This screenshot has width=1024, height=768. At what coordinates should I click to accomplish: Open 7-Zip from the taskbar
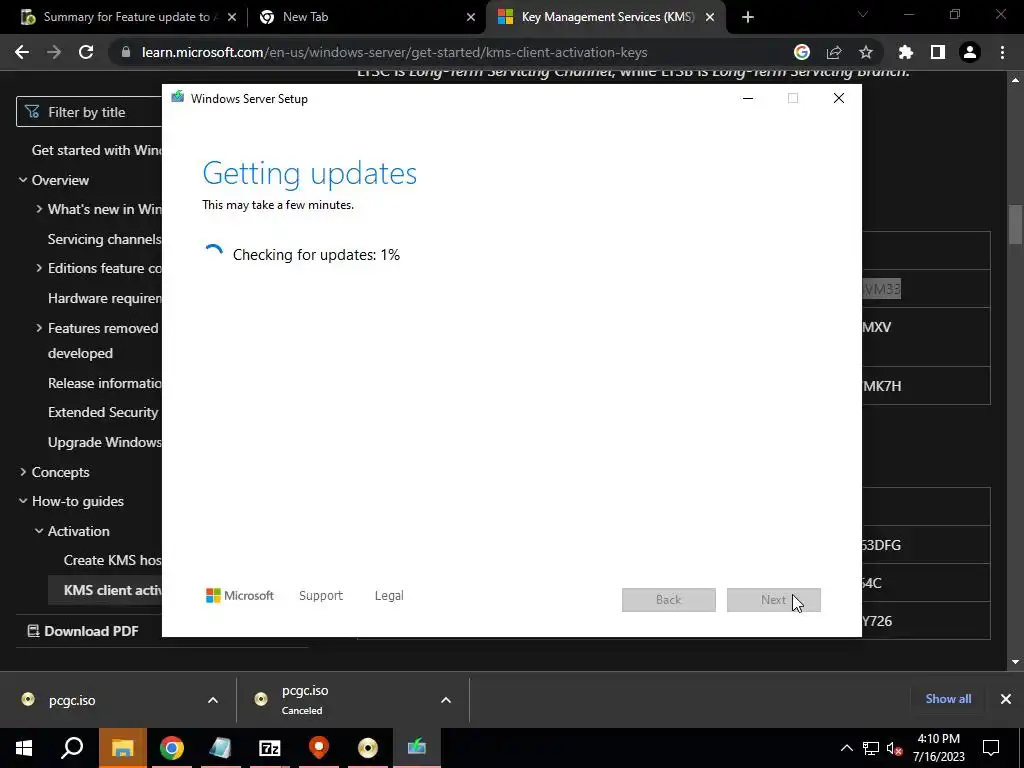(x=270, y=748)
